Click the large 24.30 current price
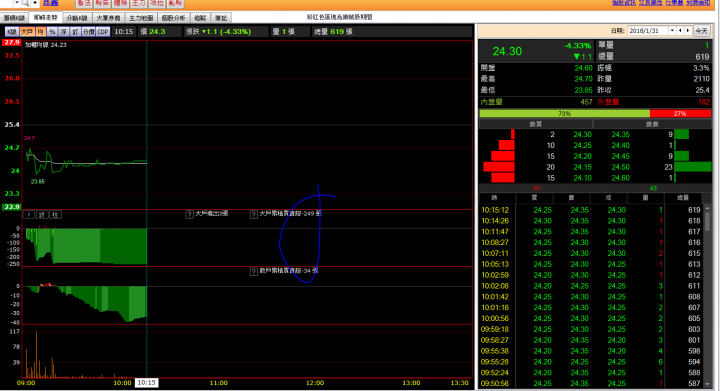Image resolution: width=720 pixels, height=391 pixels. [x=507, y=51]
